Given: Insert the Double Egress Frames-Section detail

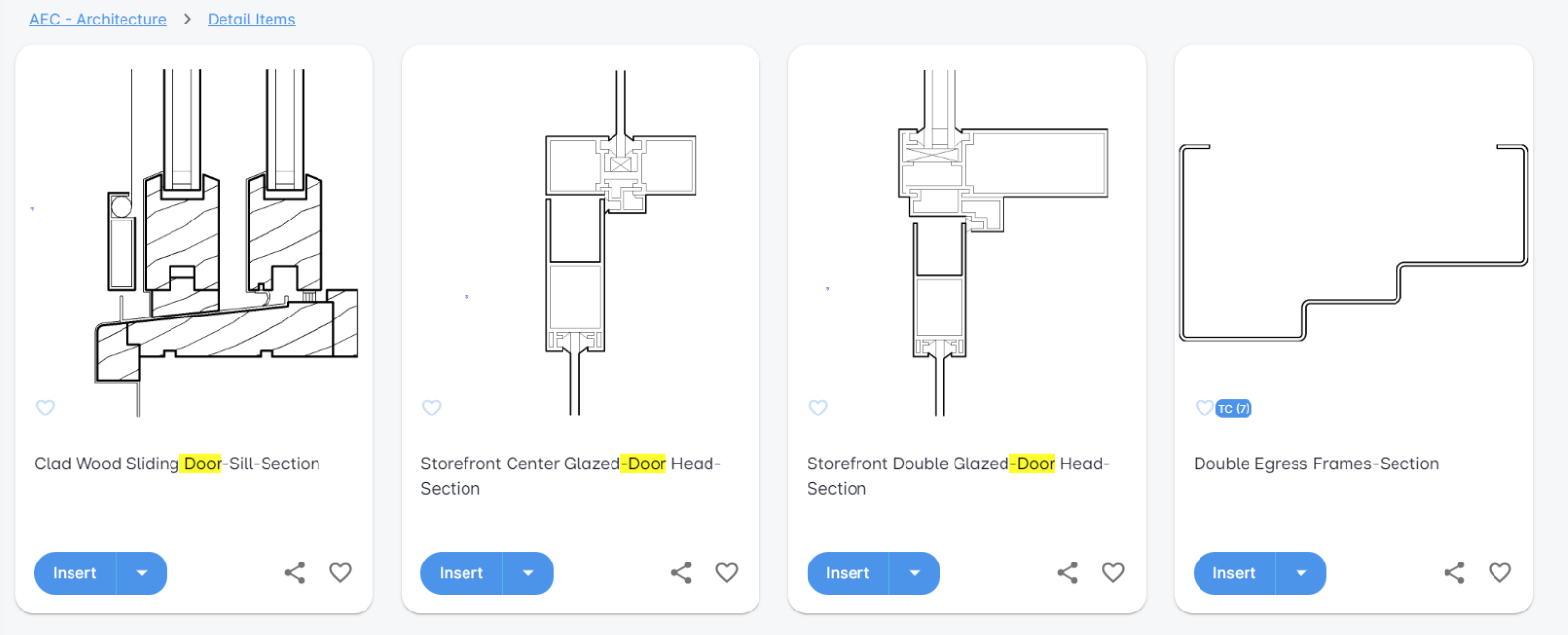Looking at the screenshot, I should pyautogui.click(x=1234, y=574).
